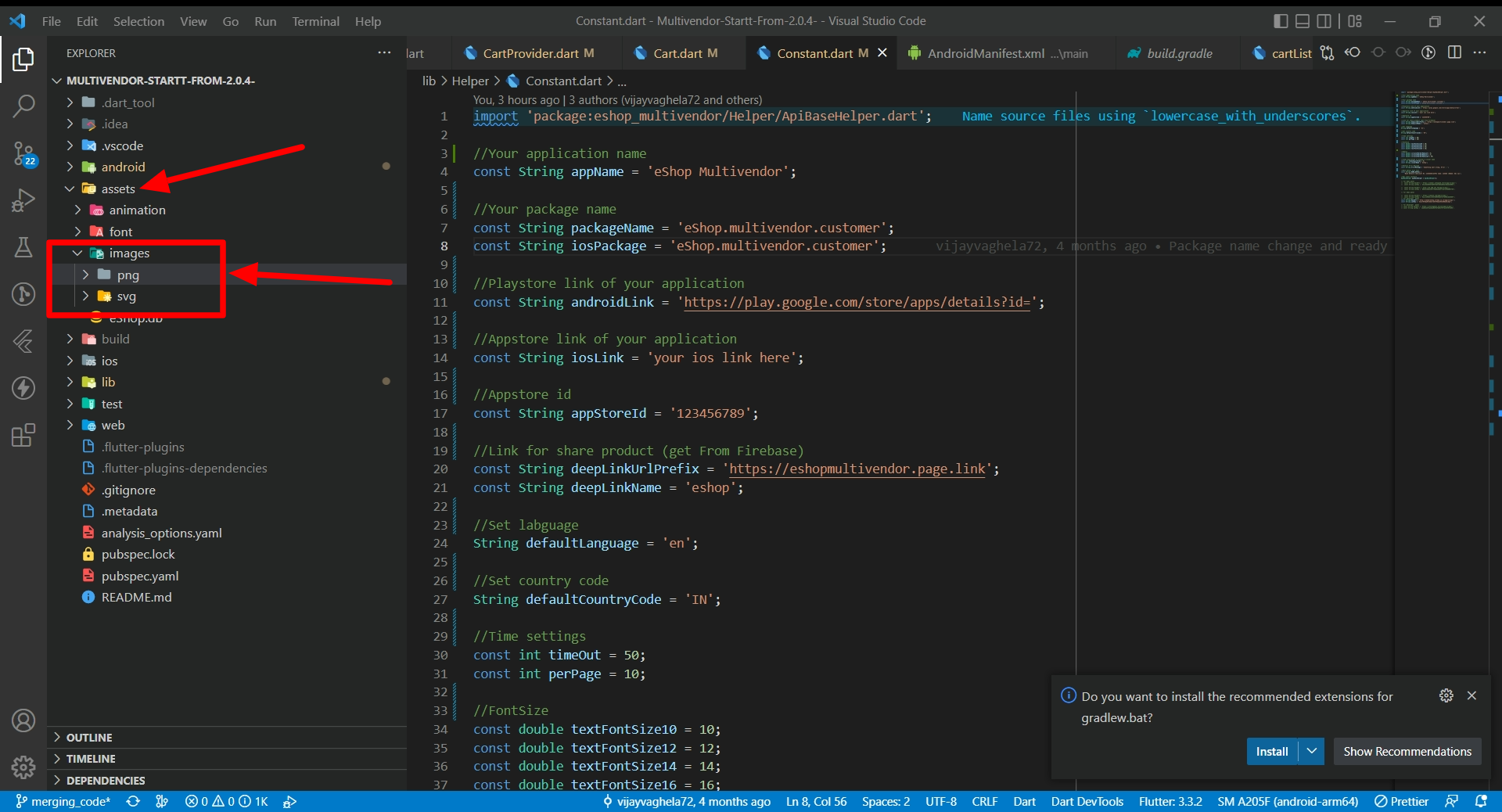
Task: Open Source Control view with 22 badge
Action: [x=23, y=153]
